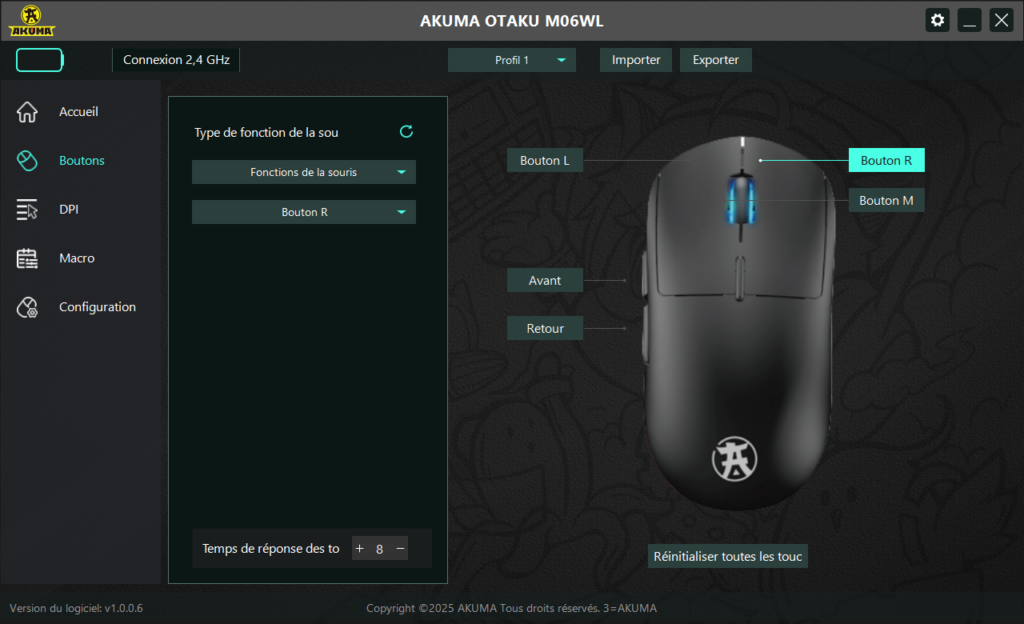Viewport: 1024px width, 624px height.
Task: Click the Configuration sidebar icon
Action: (x=27, y=307)
